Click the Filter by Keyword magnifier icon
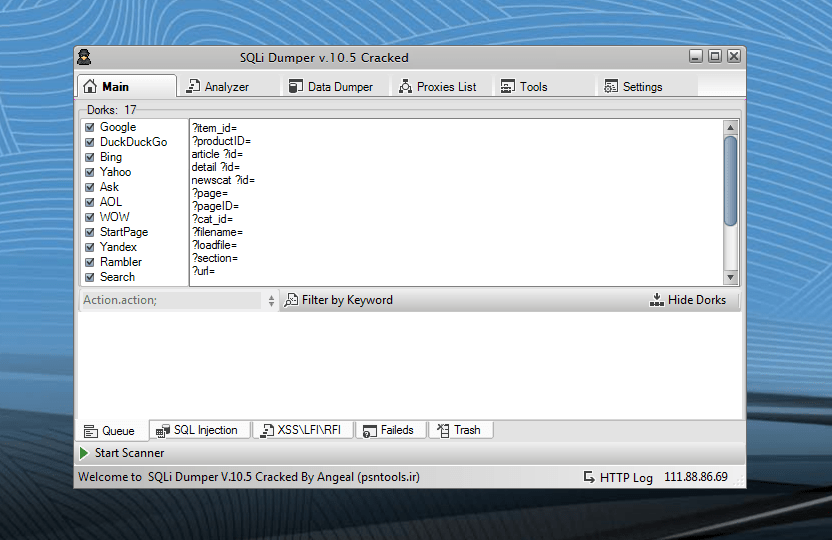The width and height of the screenshot is (832, 540). pyautogui.click(x=291, y=300)
